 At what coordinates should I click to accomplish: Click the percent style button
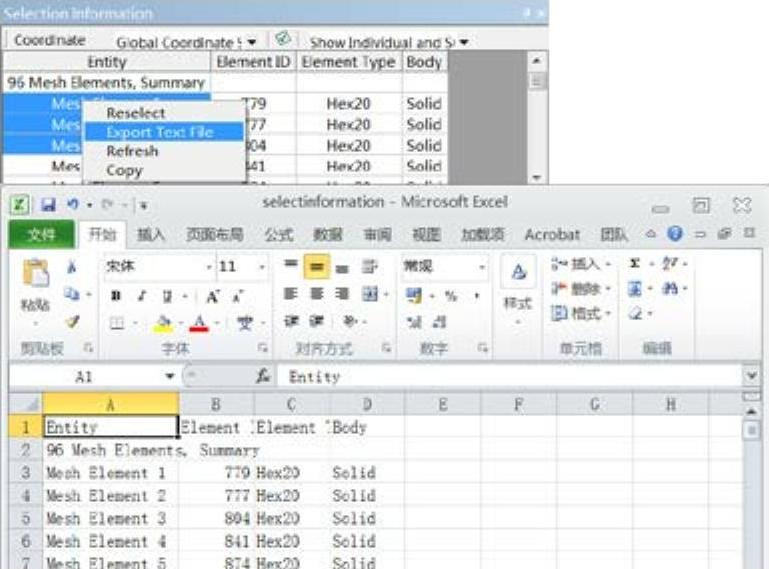click(x=451, y=296)
